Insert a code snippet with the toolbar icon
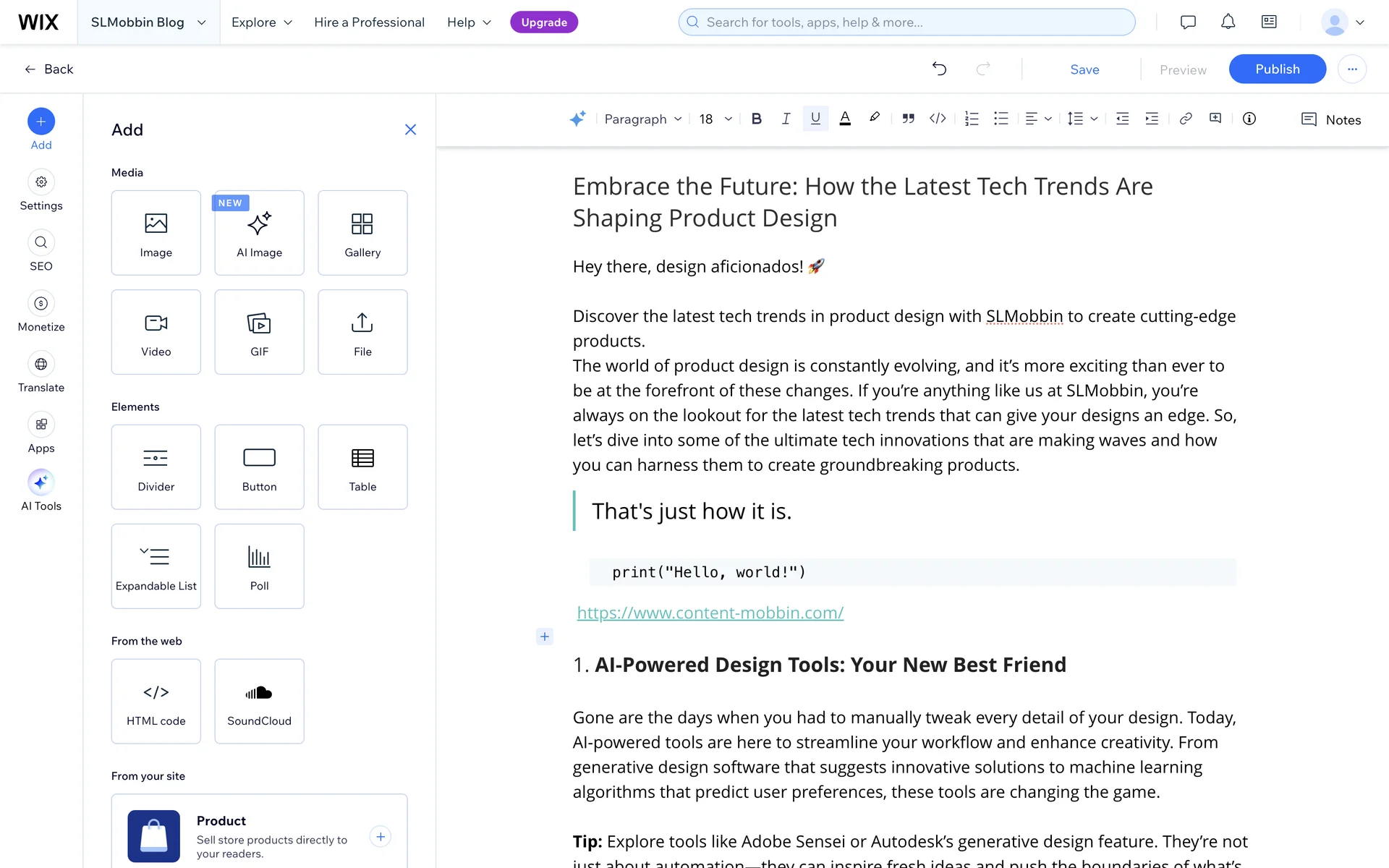 tap(938, 119)
